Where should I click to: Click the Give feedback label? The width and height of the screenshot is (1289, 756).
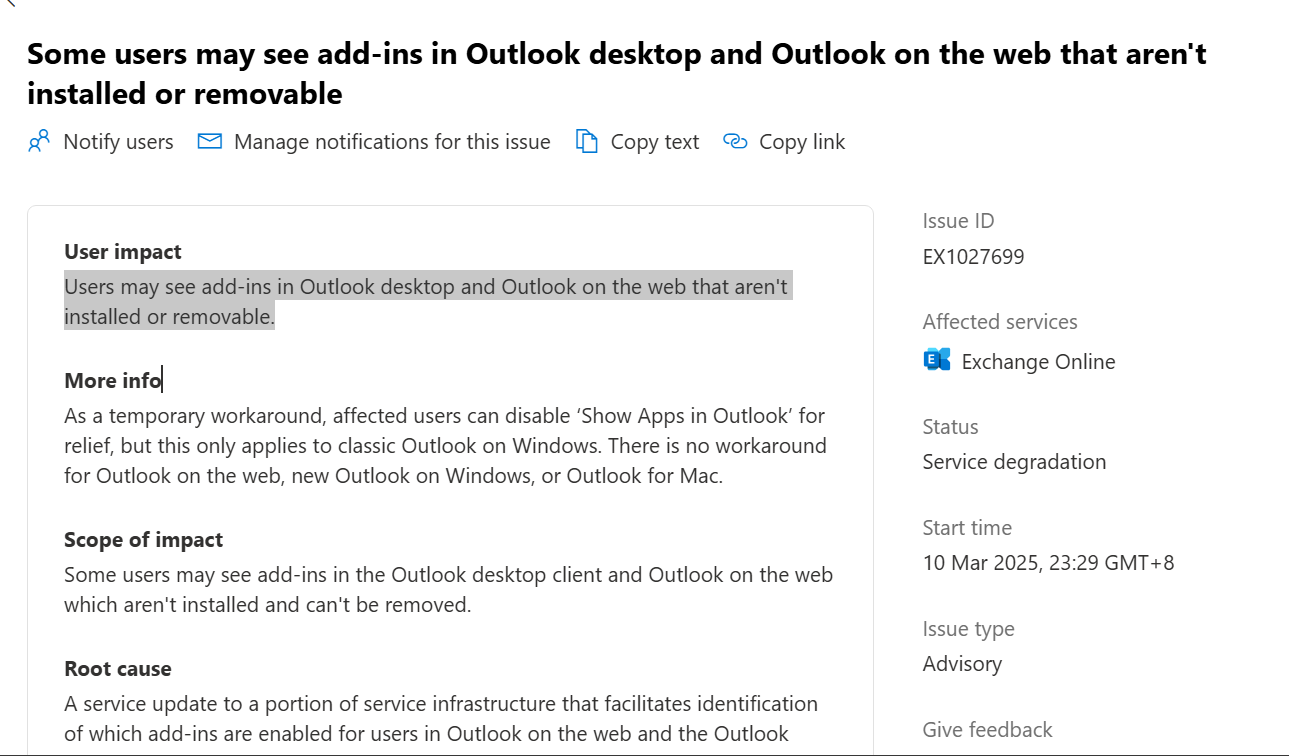[988, 730]
